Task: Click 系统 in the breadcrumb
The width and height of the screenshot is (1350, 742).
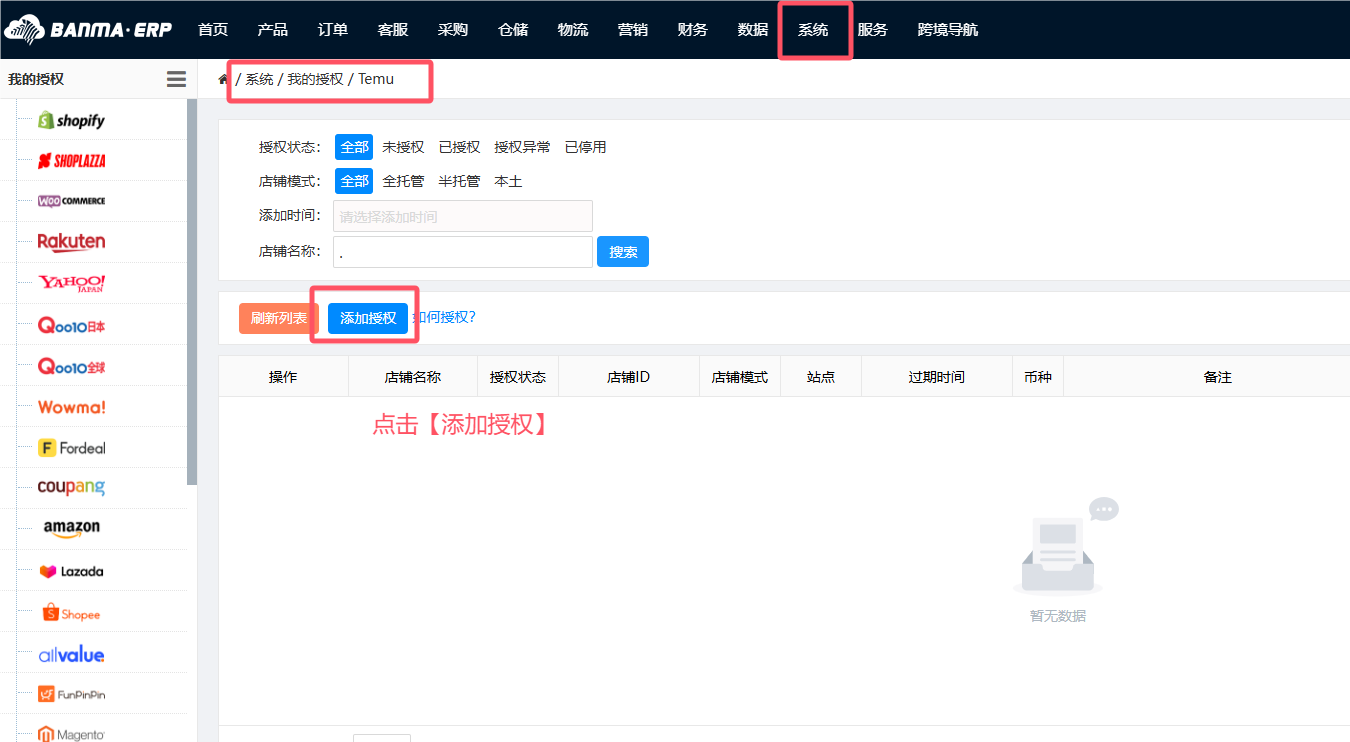Action: (x=260, y=79)
